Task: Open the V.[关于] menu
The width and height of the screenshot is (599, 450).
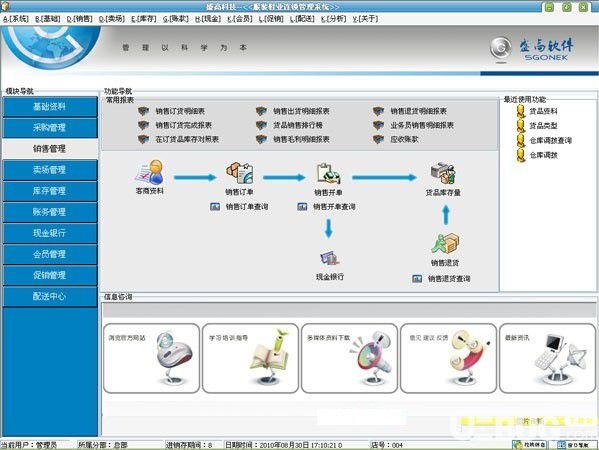Action: [365, 19]
